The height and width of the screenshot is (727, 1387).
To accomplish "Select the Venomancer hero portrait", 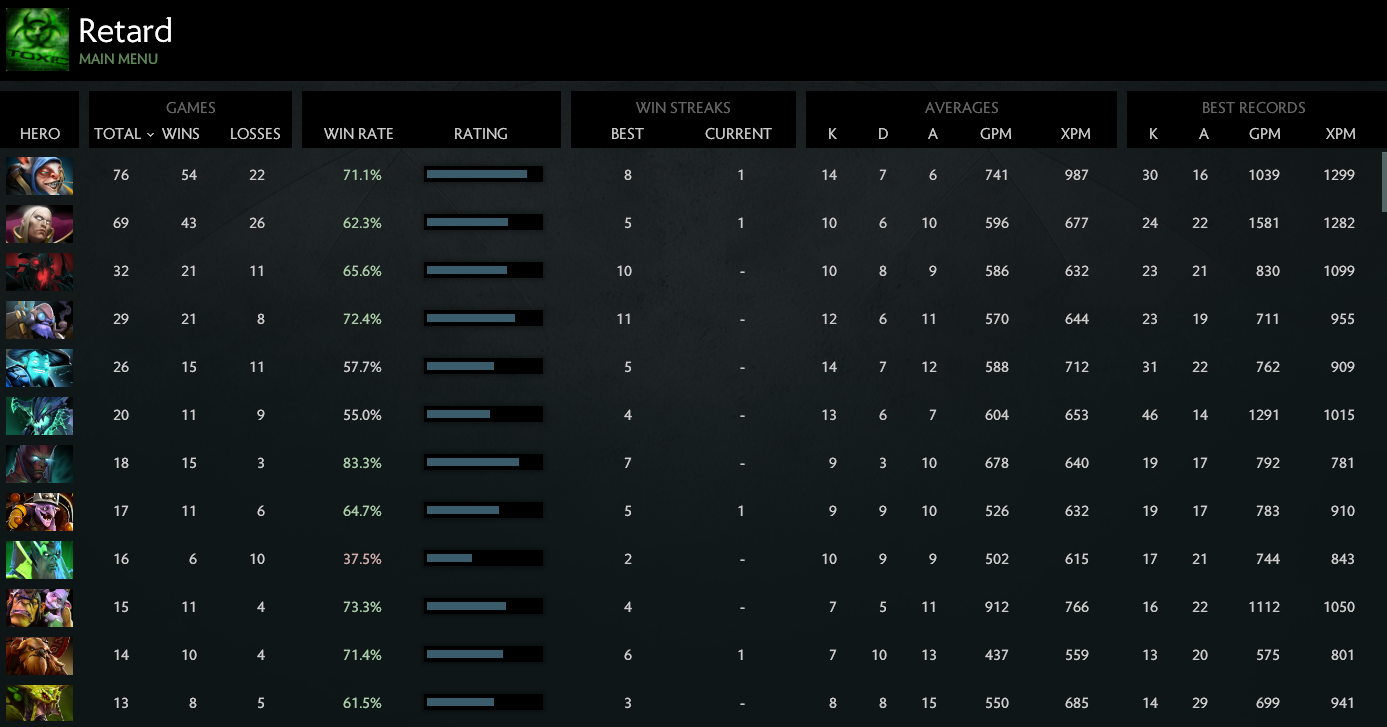I will (39, 702).
